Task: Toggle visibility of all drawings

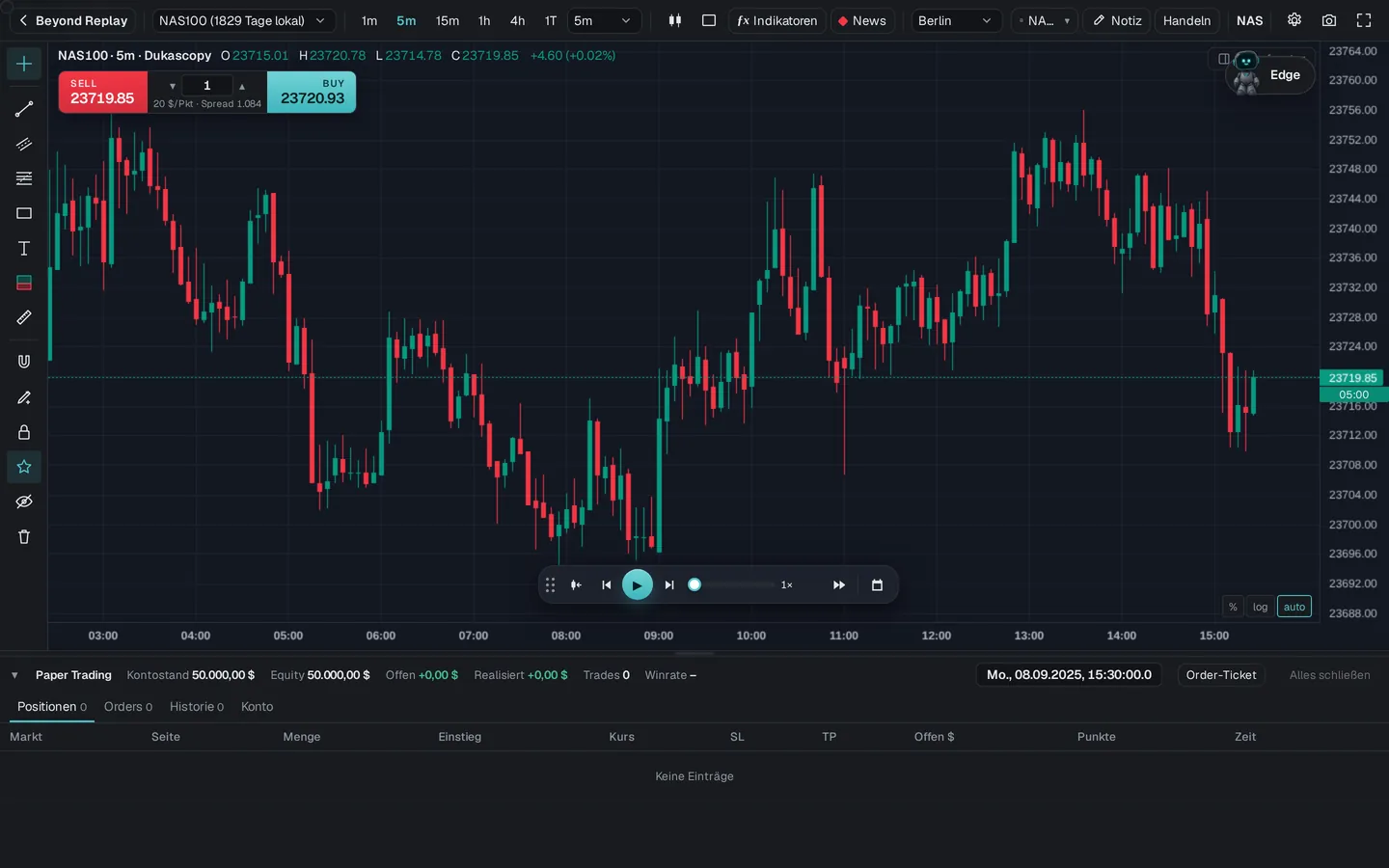Action: click(24, 502)
